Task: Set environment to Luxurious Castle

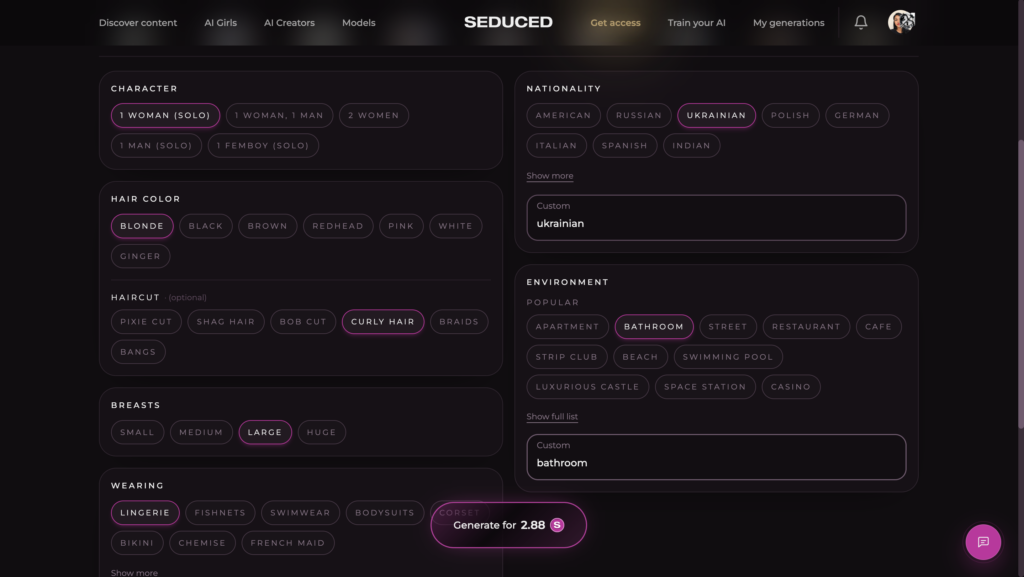Action: tap(587, 387)
